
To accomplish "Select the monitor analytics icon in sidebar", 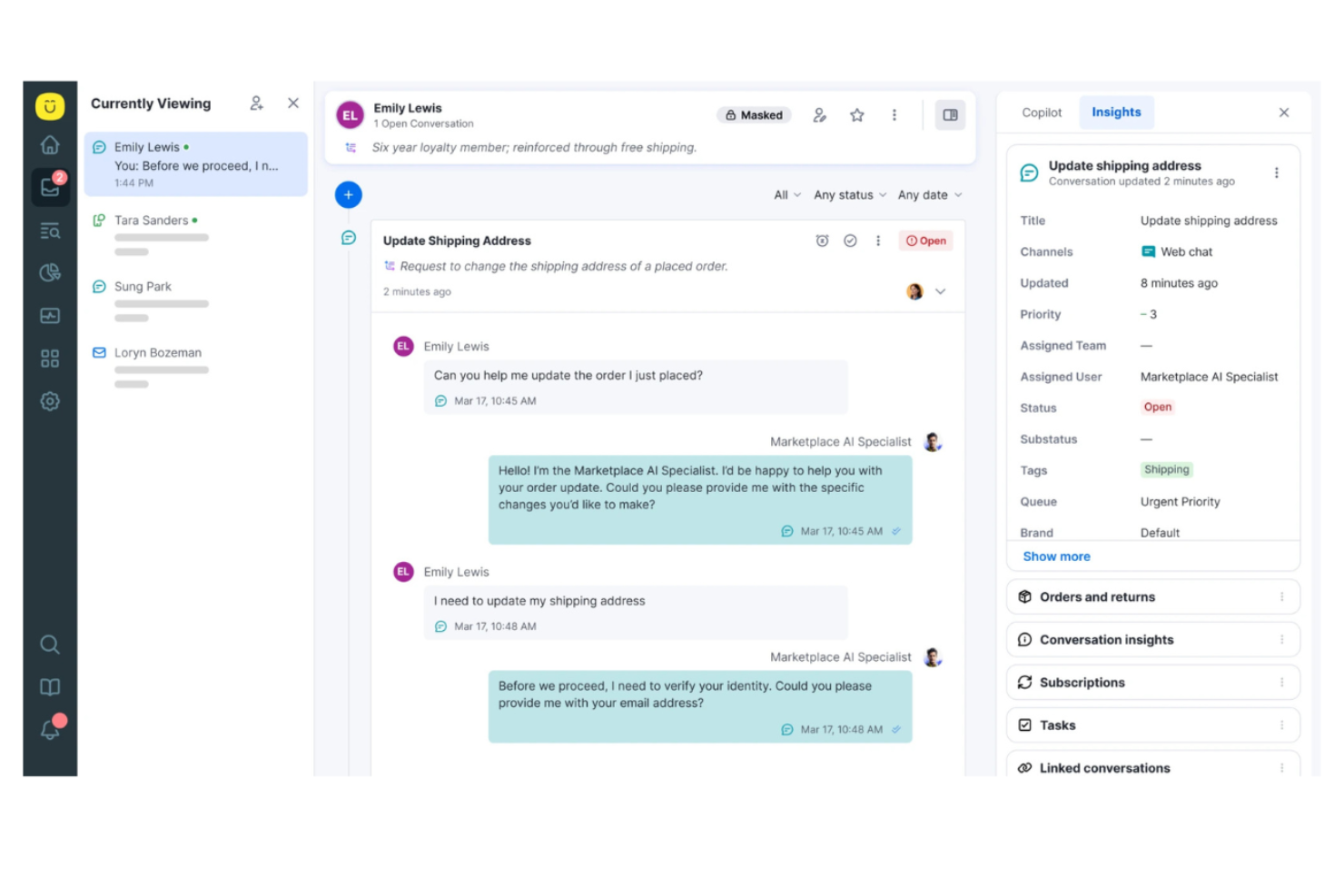I will [50, 316].
